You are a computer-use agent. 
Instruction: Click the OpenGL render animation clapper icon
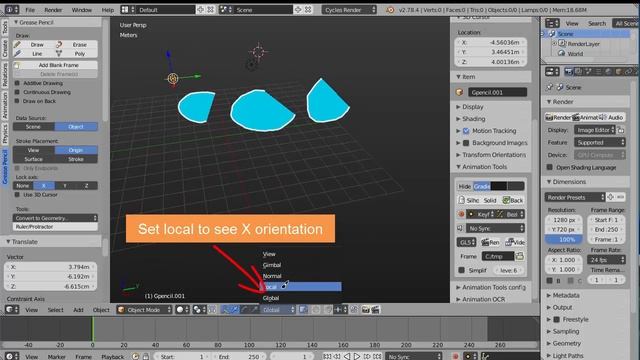[x=375, y=310]
